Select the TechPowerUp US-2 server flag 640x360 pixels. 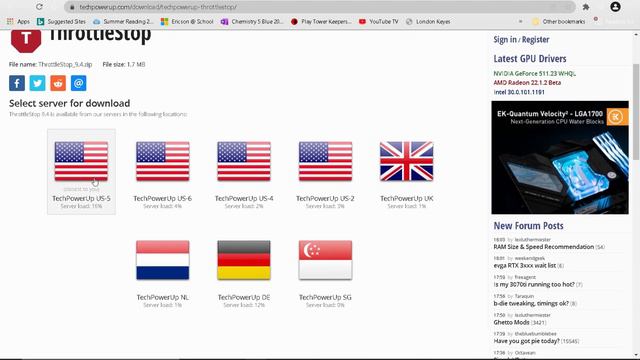point(325,161)
